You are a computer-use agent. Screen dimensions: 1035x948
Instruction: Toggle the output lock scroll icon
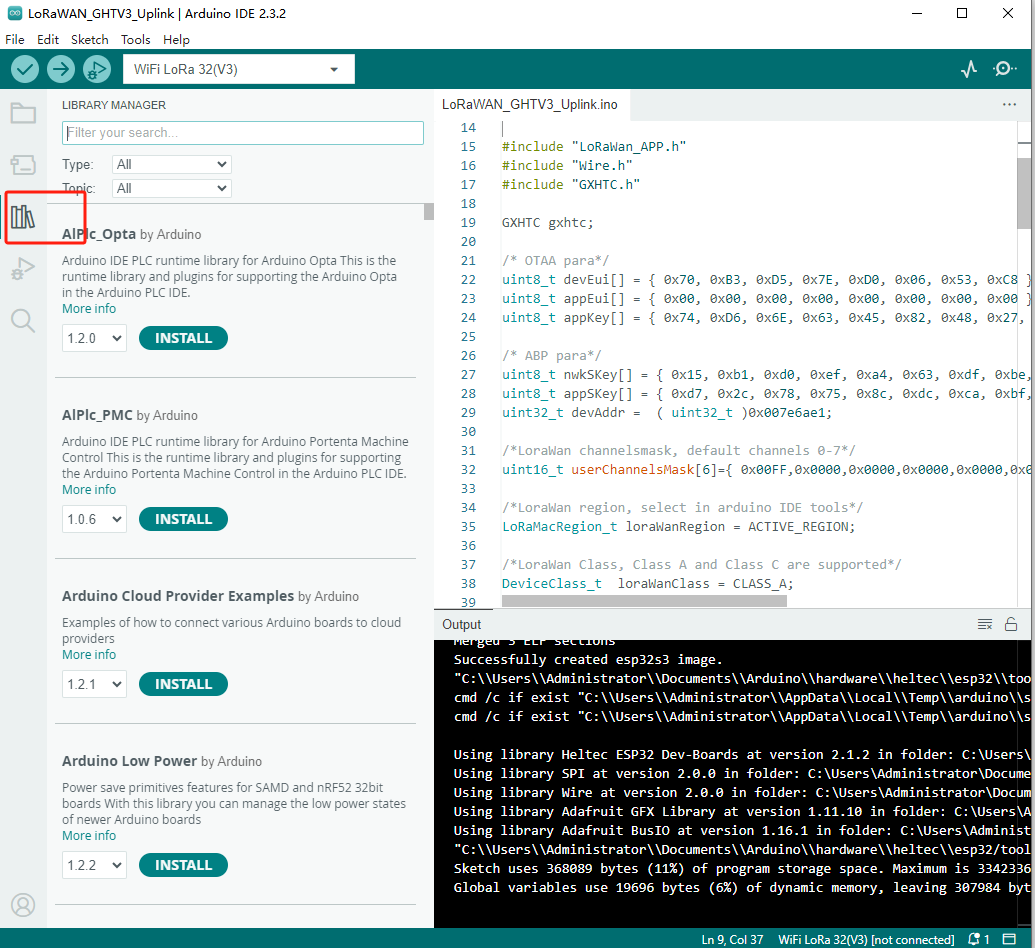(x=1011, y=624)
